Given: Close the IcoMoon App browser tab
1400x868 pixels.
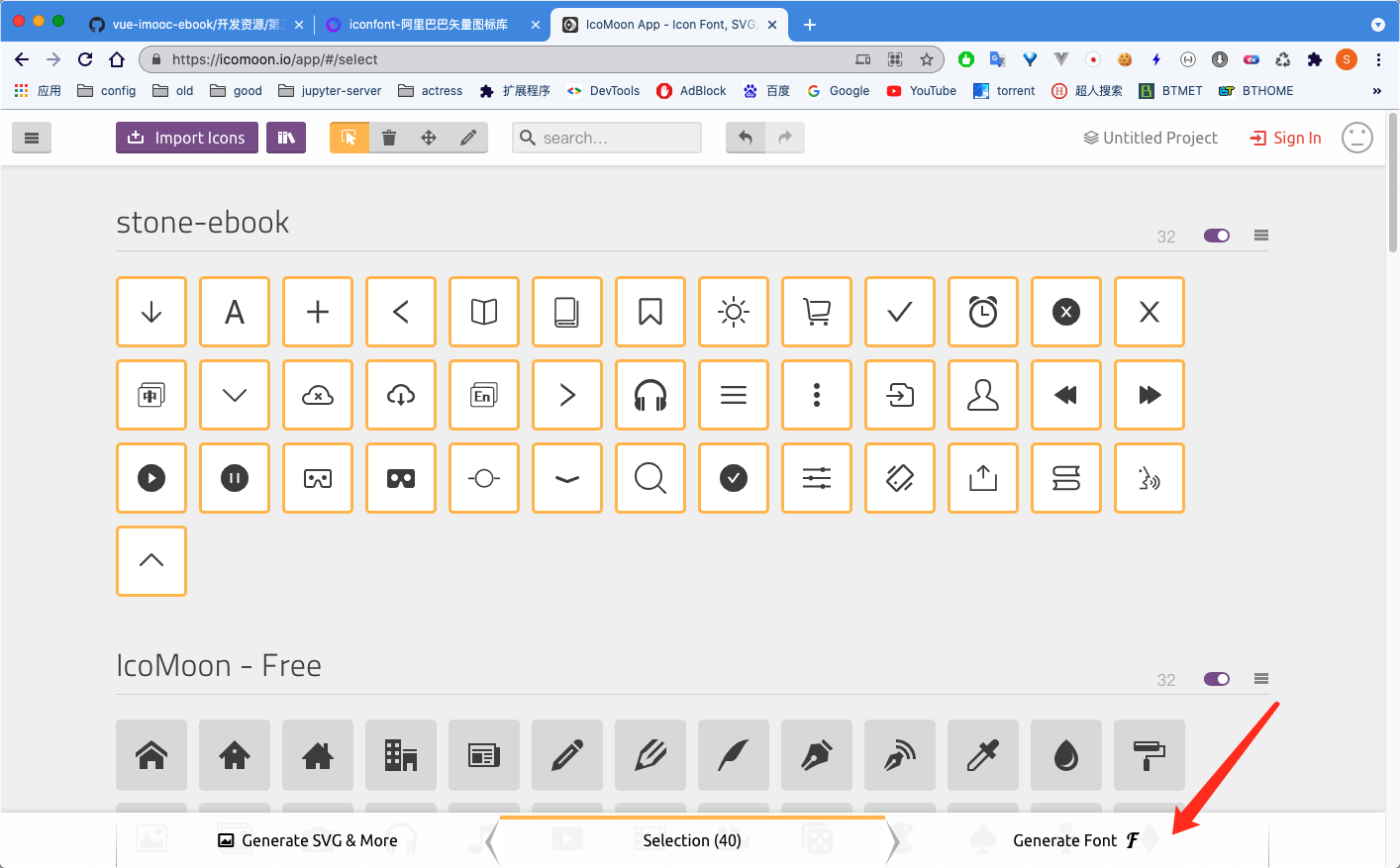Looking at the screenshot, I should pyautogui.click(x=772, y=25).
